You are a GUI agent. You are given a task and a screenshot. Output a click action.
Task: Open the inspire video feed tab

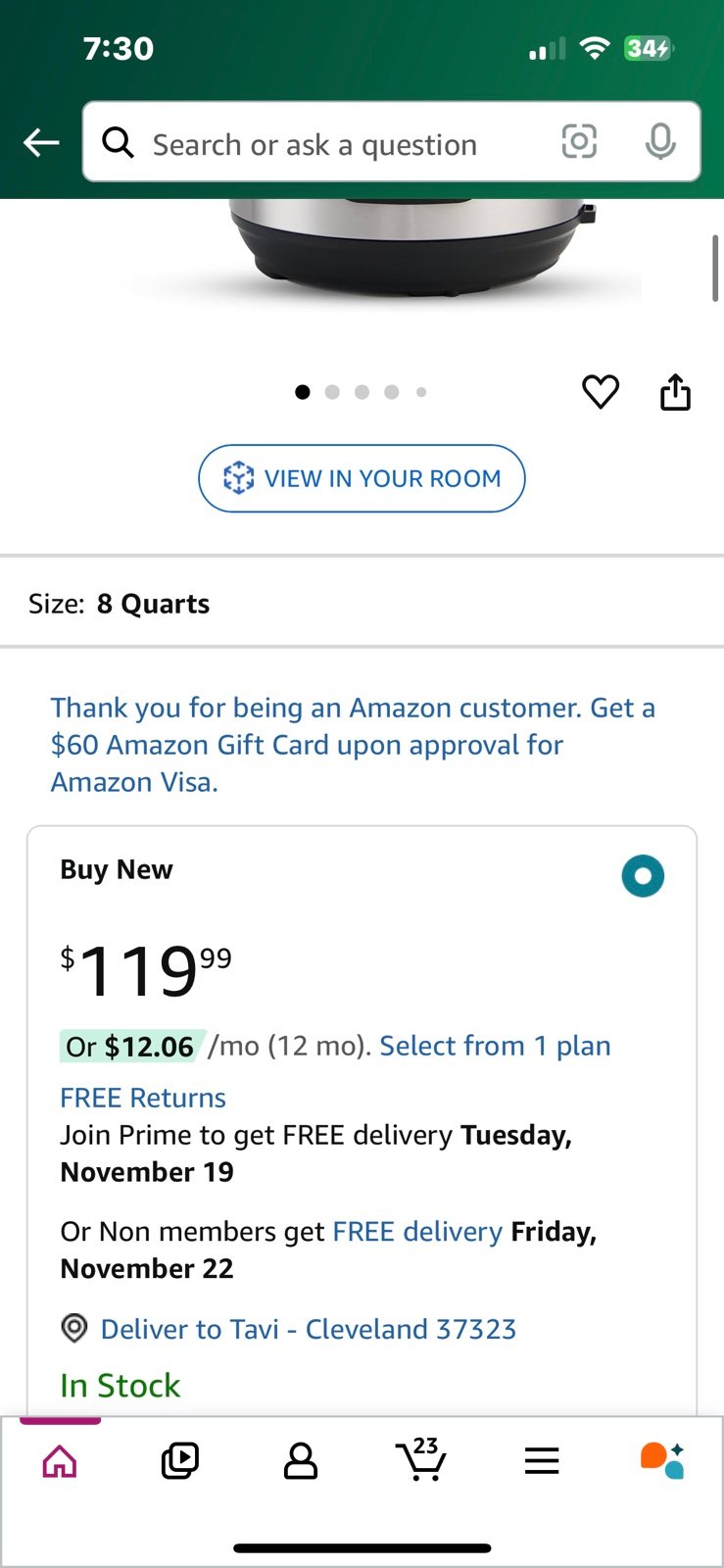coord(180,1460)
